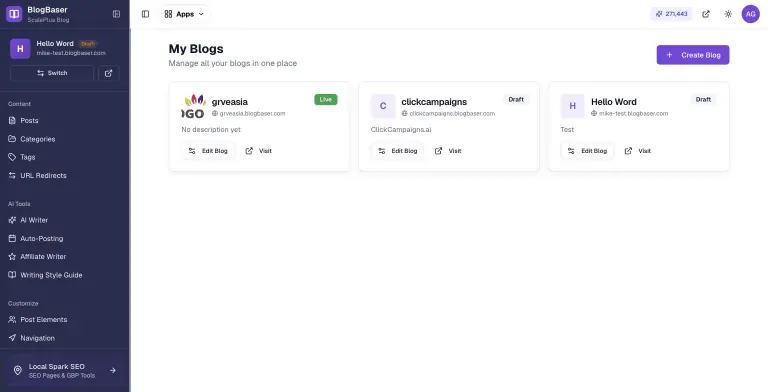Open Tags in the sidebar
Image resolution: width=768 pixels, height=392 pixels.
(27, 157)
